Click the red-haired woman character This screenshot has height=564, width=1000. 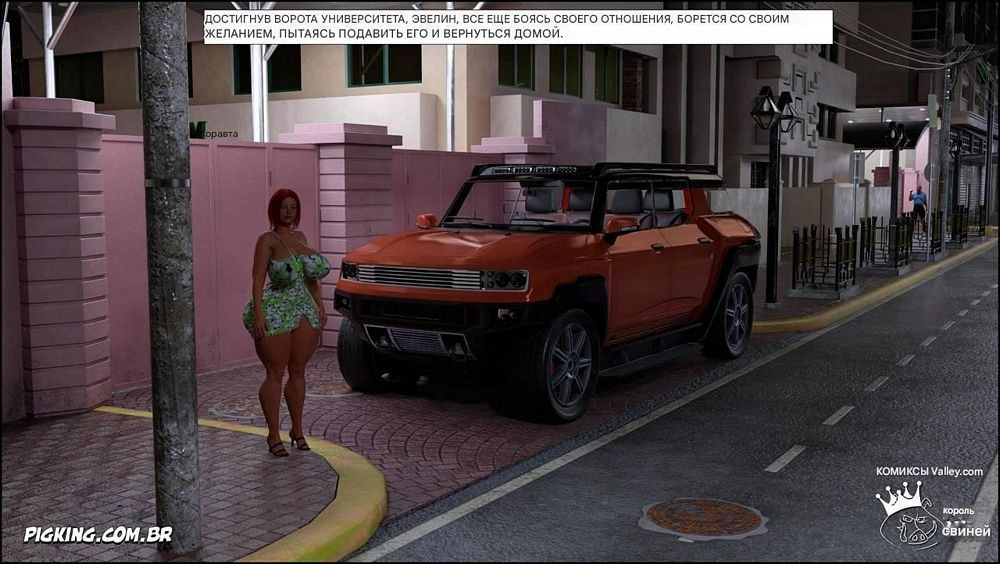pyautogui.click(x=287, y=310)
